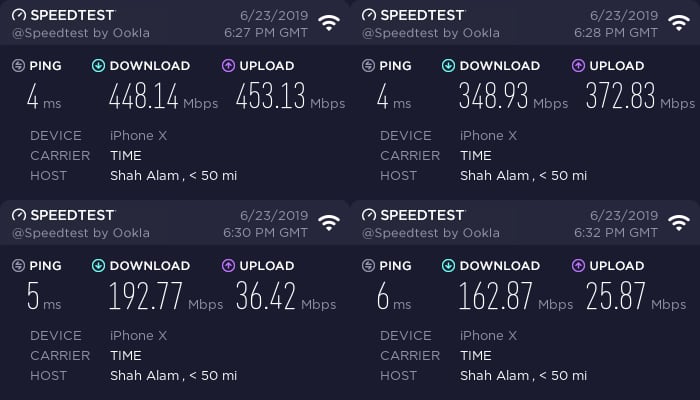Click the Speedtest gauge logo on 6:27 PM card
This screenshot has height=400, width=700.
tap(19, 15)
